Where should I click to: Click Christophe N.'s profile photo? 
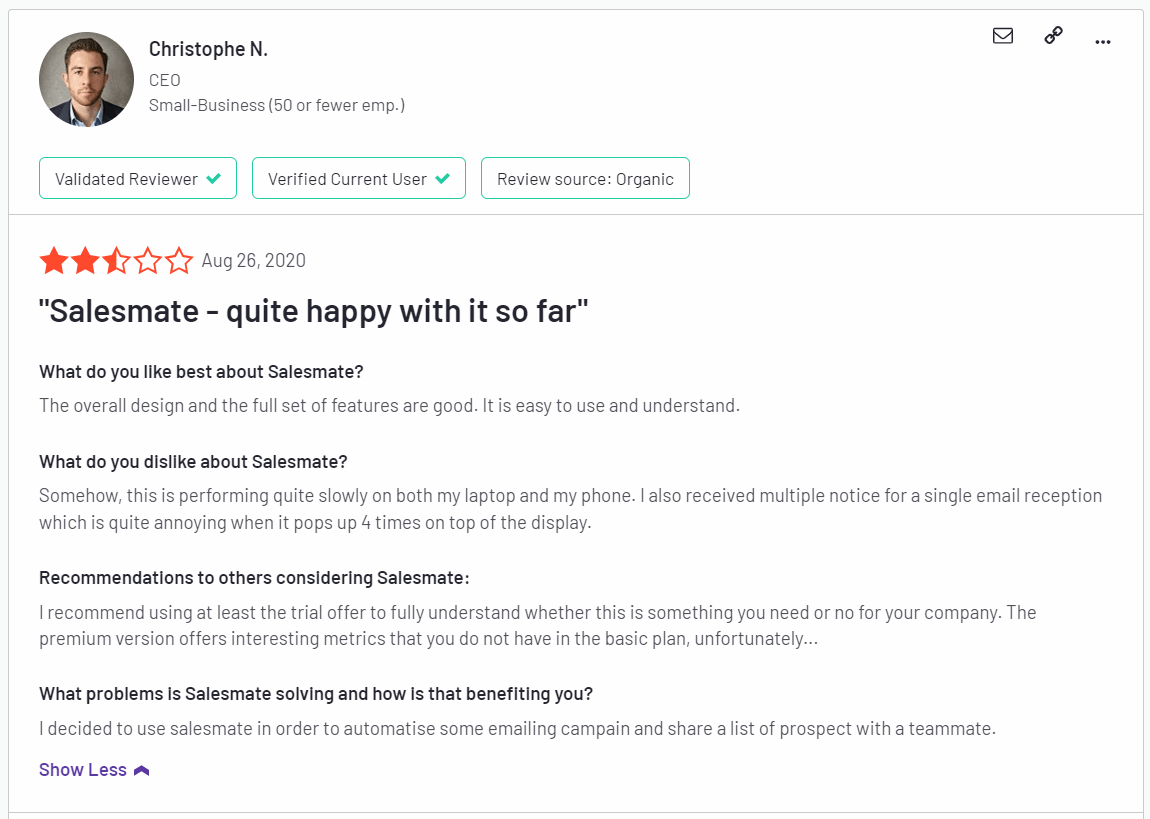[87, 79]
